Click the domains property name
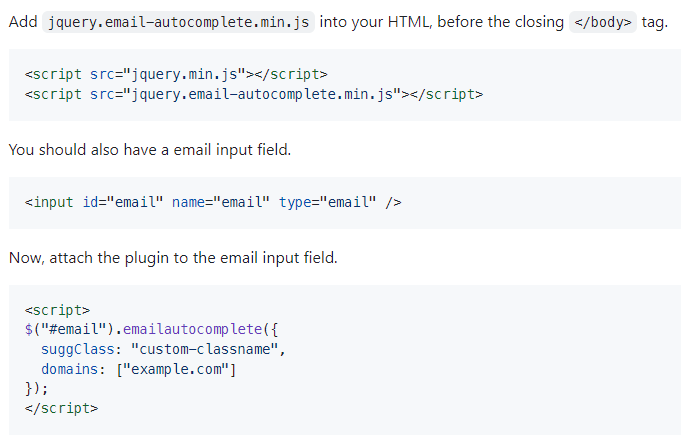 pyautogui.click(x=69, y=369)
